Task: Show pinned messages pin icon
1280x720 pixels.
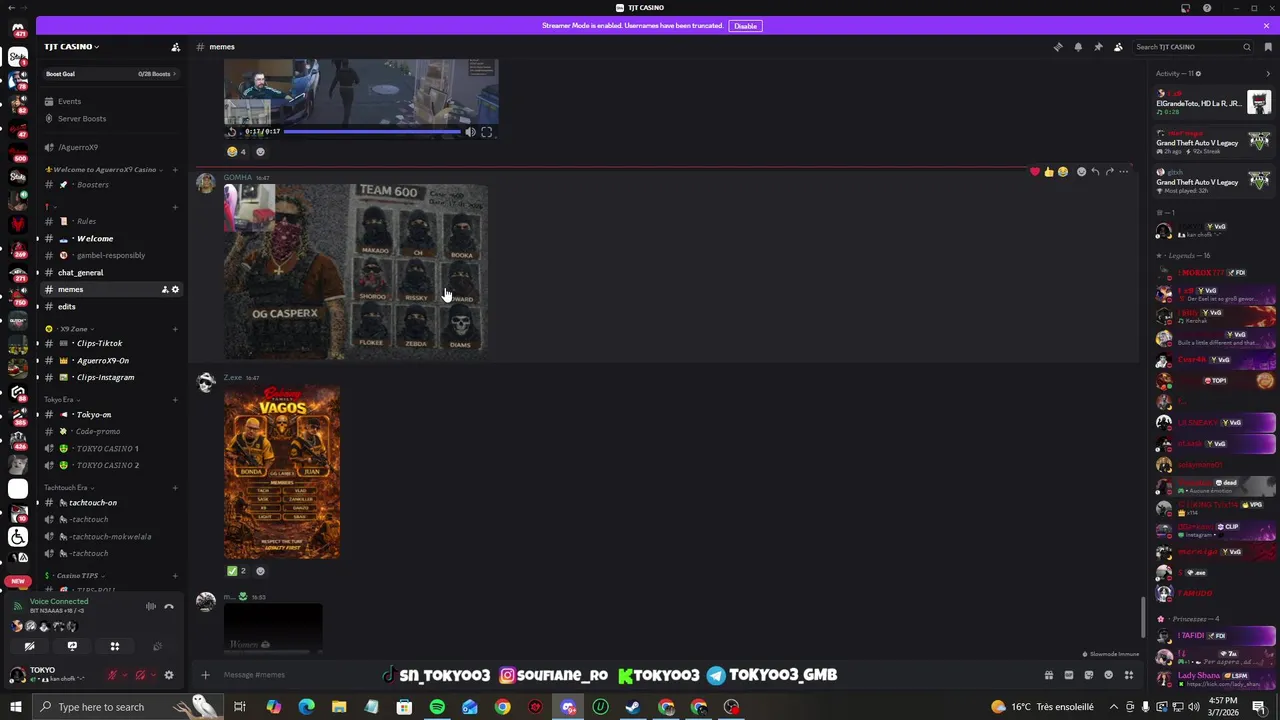Action: tap(1098, 47)
